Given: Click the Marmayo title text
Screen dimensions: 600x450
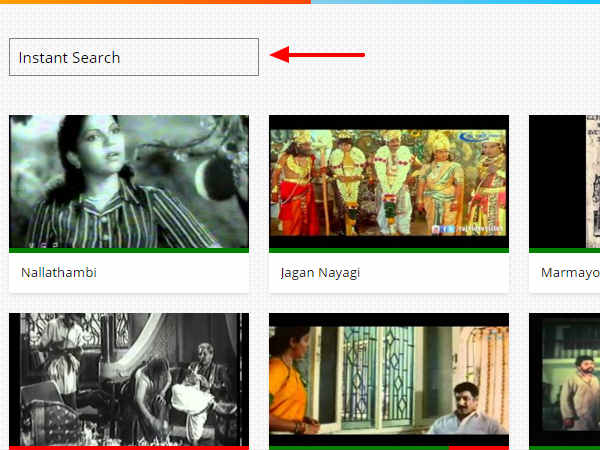Looking at the screenshot, I should coord(569,272).
